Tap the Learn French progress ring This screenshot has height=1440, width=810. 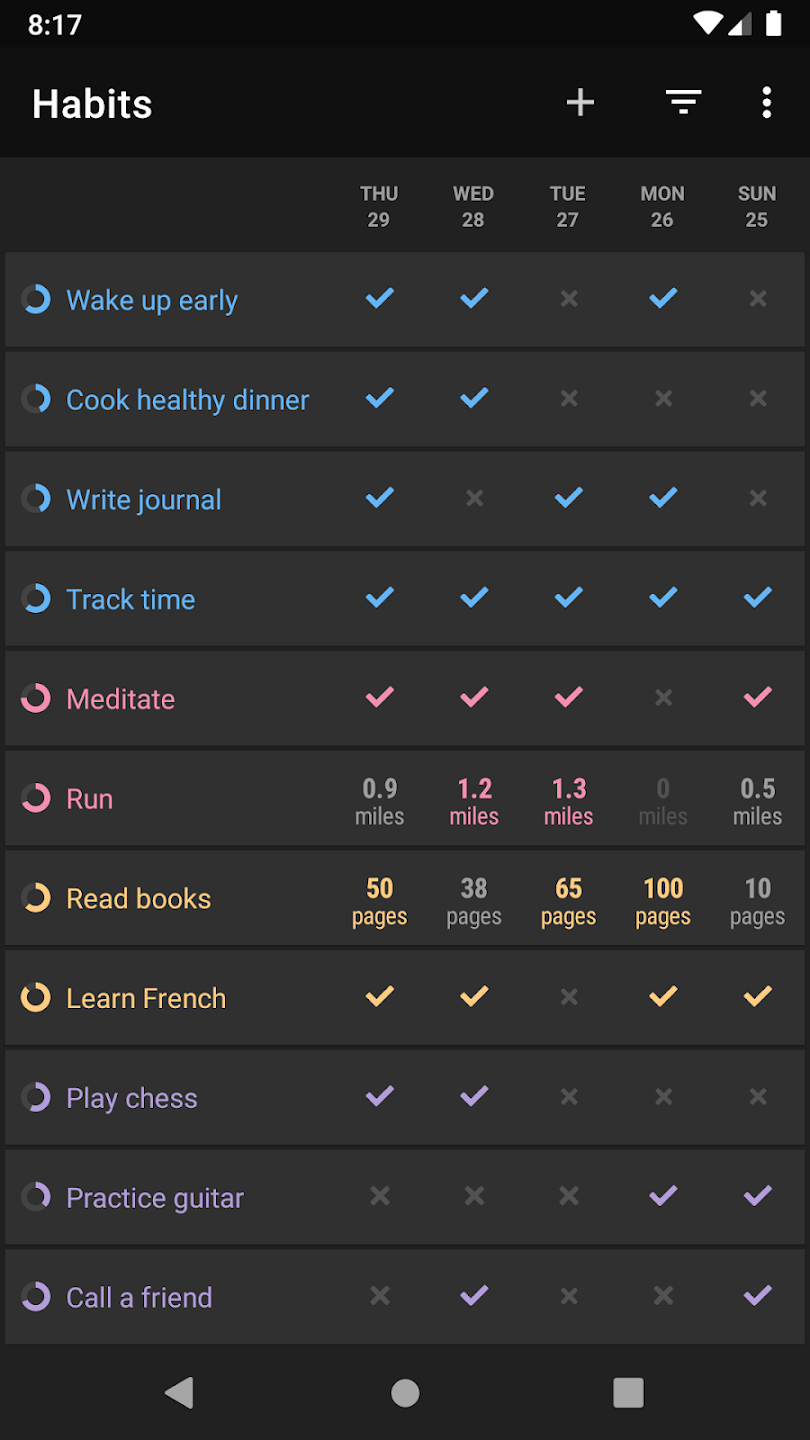tap(36, 997)
